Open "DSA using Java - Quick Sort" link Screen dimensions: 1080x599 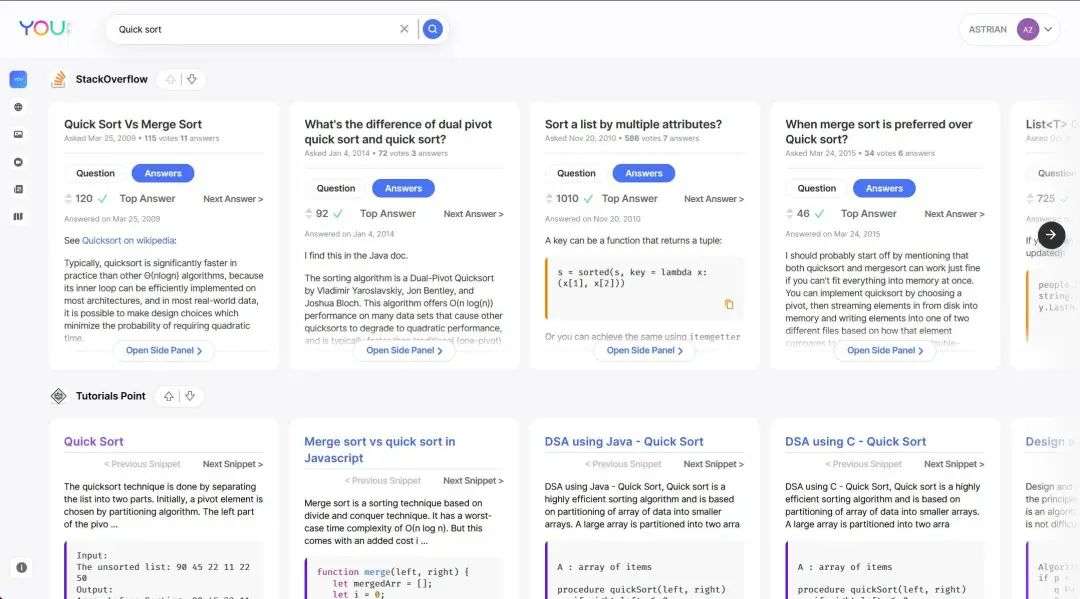pyautogui.click(x=624, y=442)
